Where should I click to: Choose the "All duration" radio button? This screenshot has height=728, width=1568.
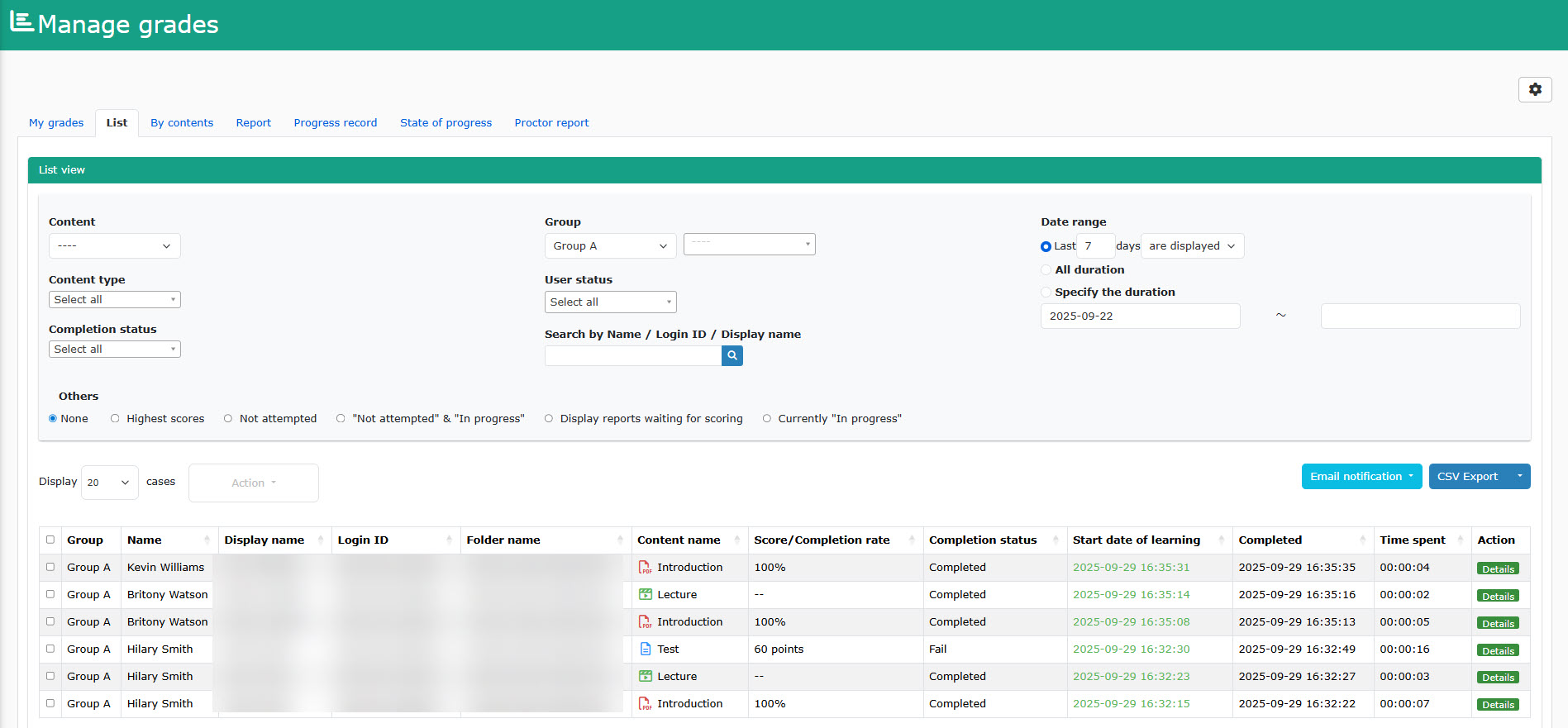coord(1046,270)
